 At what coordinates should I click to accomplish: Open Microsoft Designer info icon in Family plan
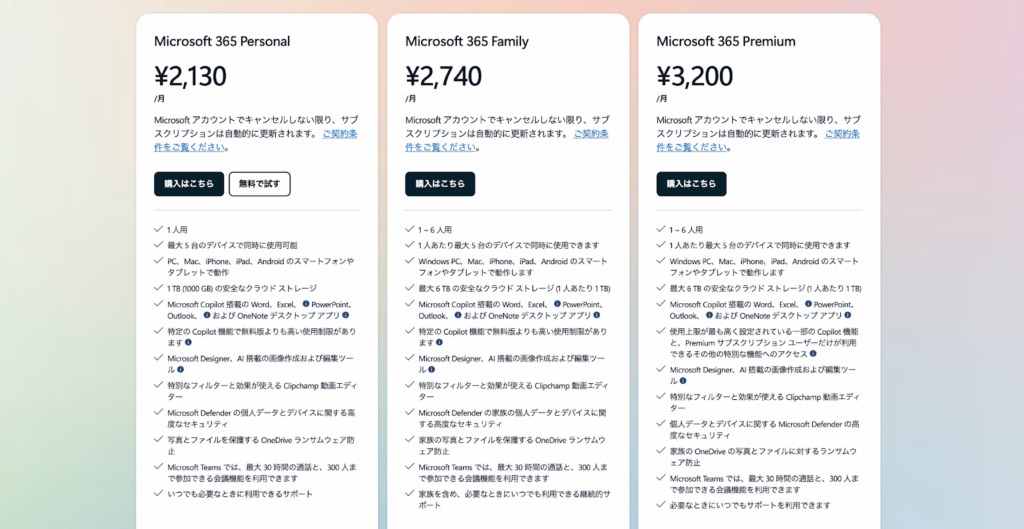tap(430, 369)
